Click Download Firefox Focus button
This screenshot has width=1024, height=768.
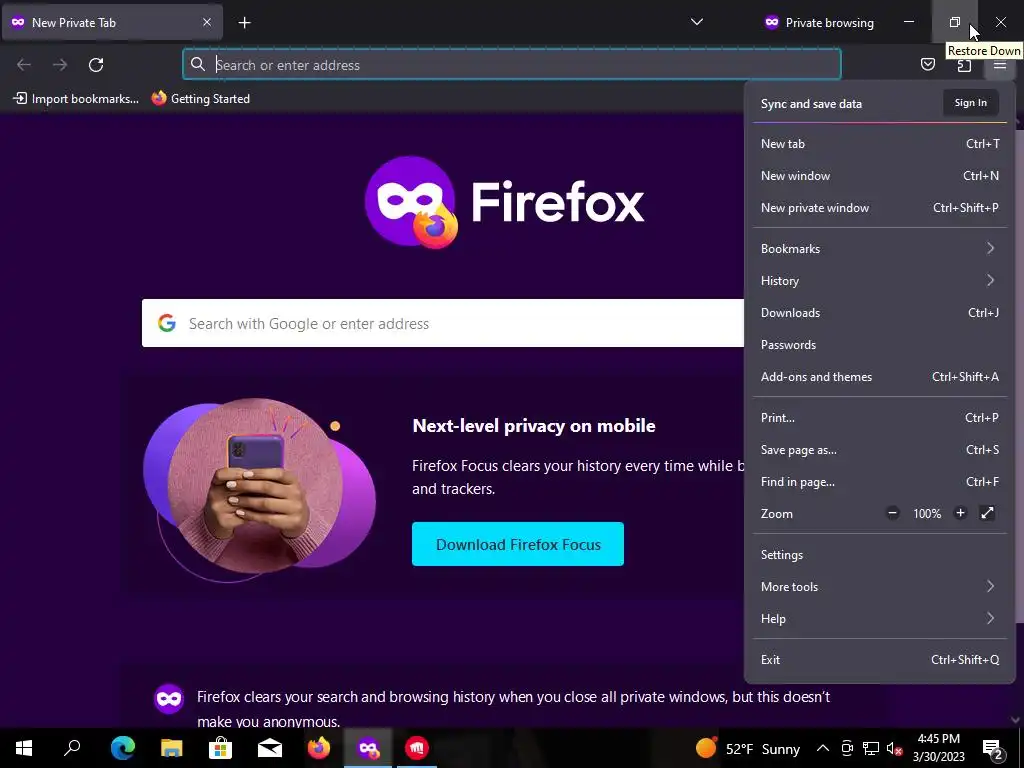coord(518,544)
